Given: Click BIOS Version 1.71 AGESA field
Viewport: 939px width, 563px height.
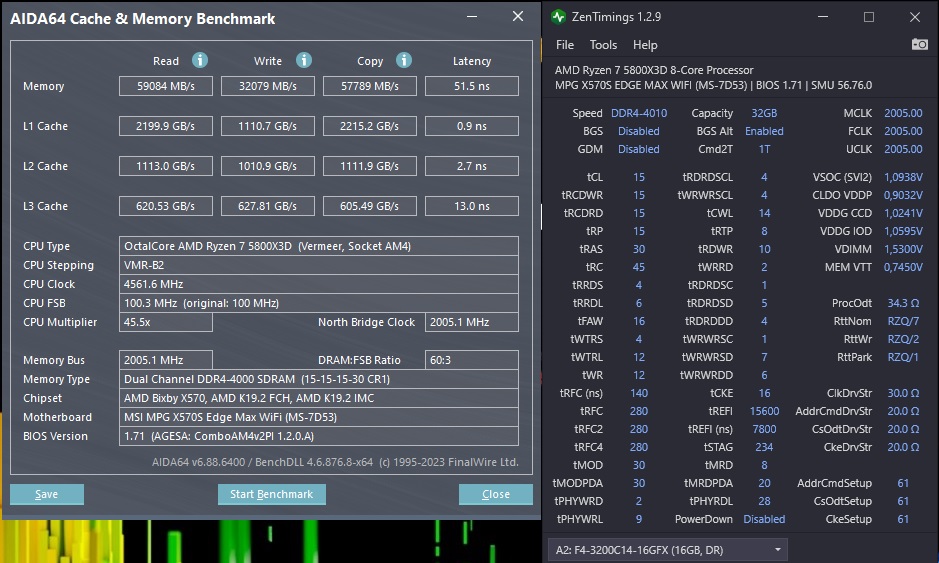Looking at the screenshot, I should coord(319,436).
